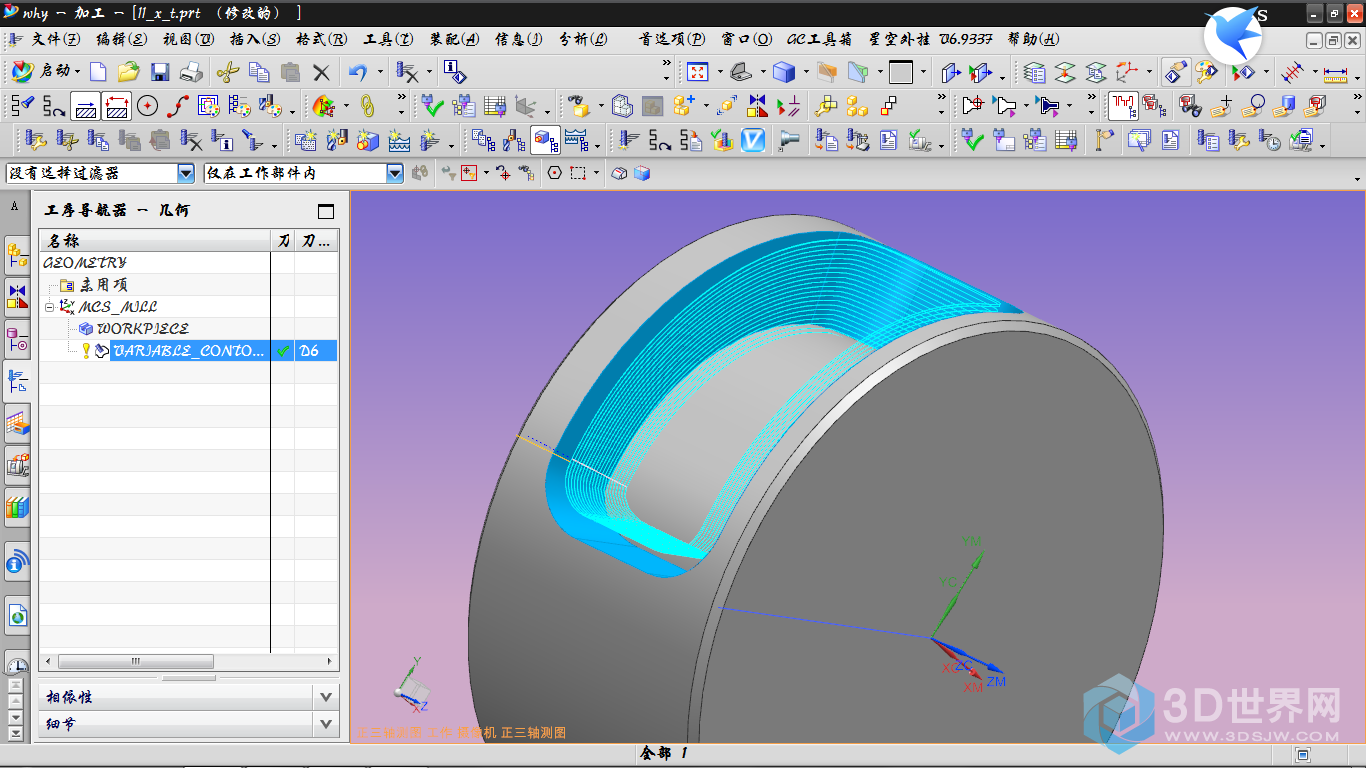The height and width of the screenshot is (768, 1366).
Task: Maximize the navigator panel with square button
Action: tap(325, 211)
